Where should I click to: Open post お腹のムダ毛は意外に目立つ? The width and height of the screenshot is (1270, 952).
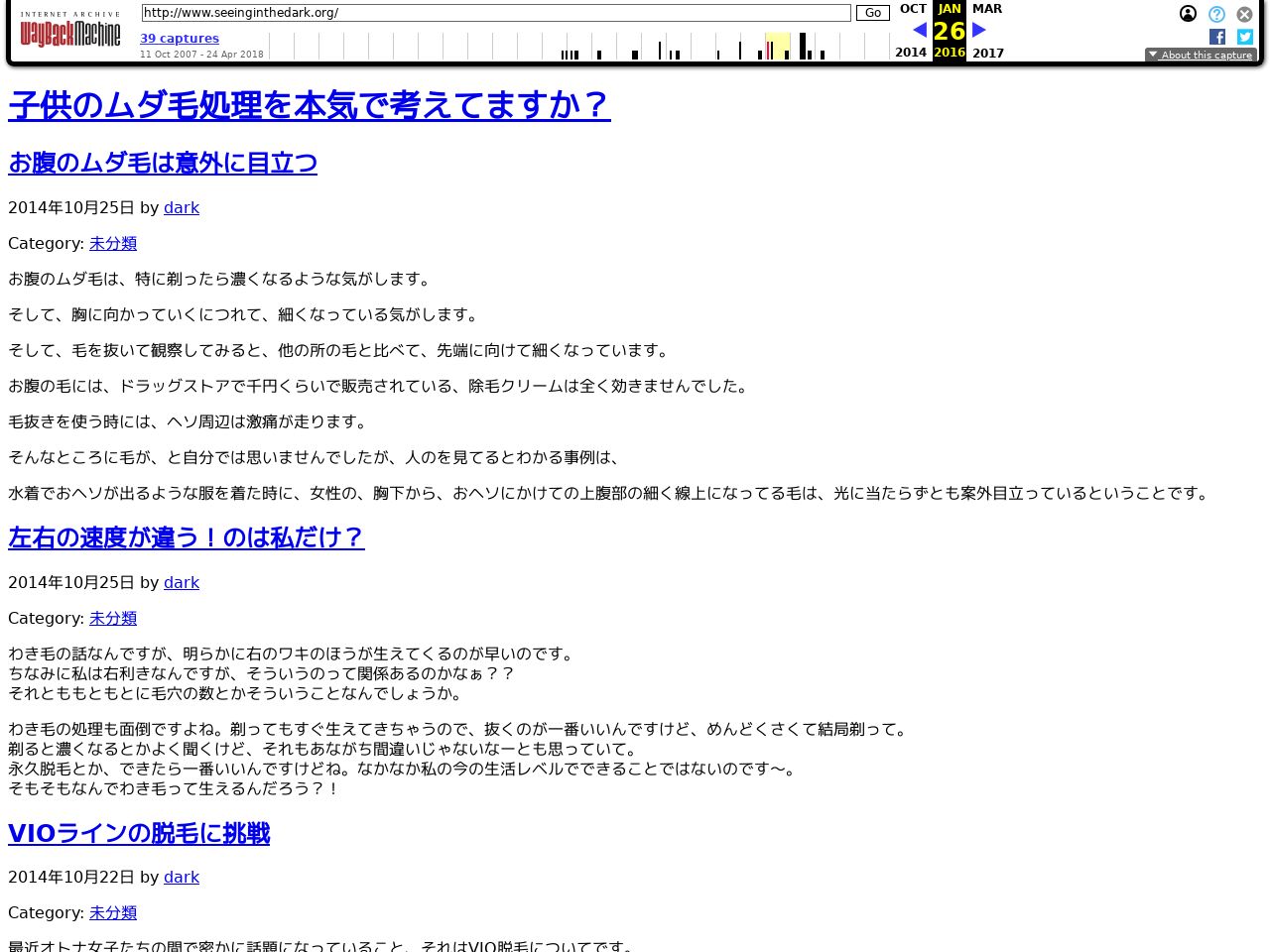pyautogui.click(x=163, y=164)
